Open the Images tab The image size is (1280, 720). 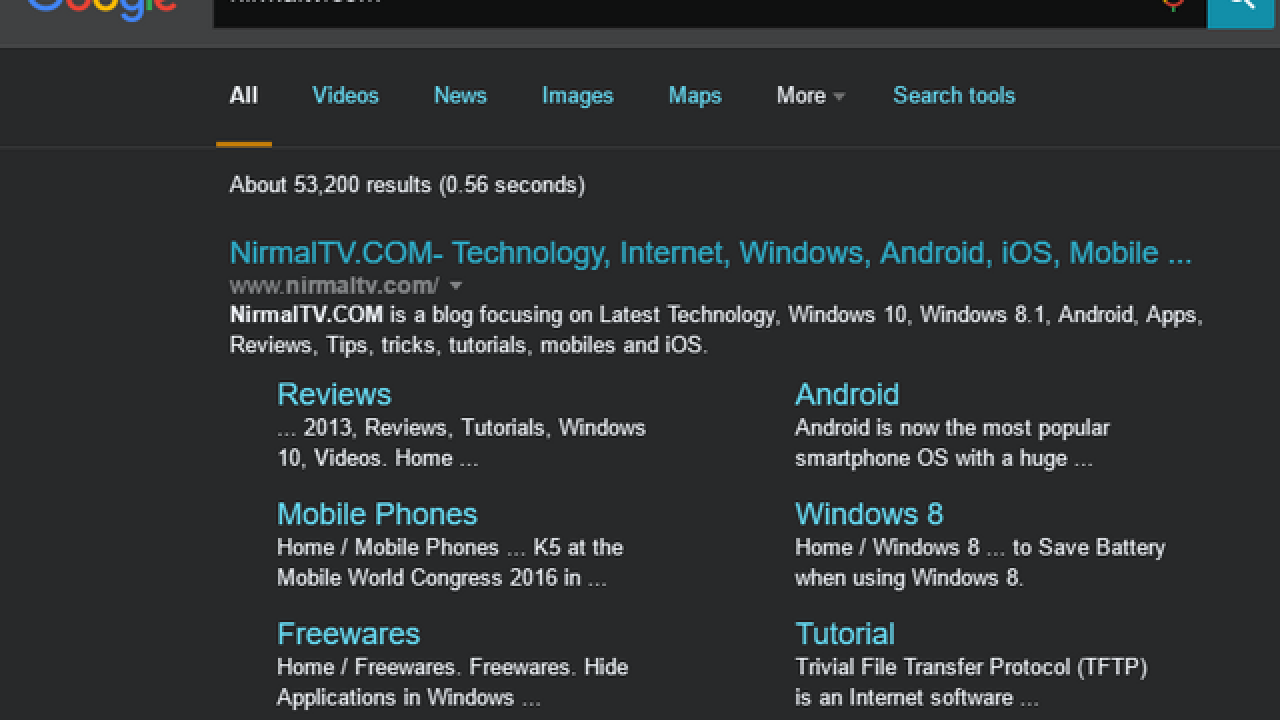tap(577, 95)
